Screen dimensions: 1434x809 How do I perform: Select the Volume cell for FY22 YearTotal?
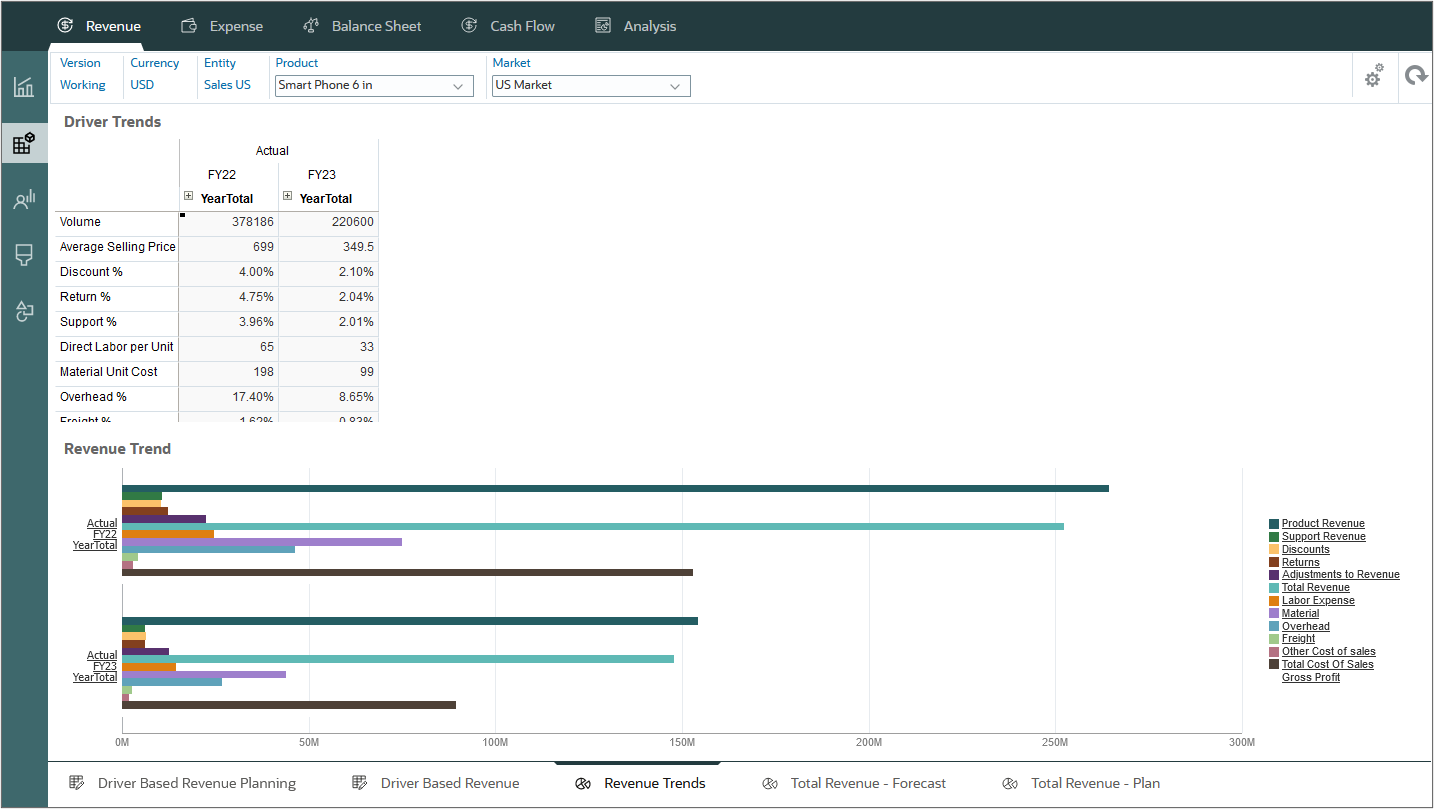point(228,221)
